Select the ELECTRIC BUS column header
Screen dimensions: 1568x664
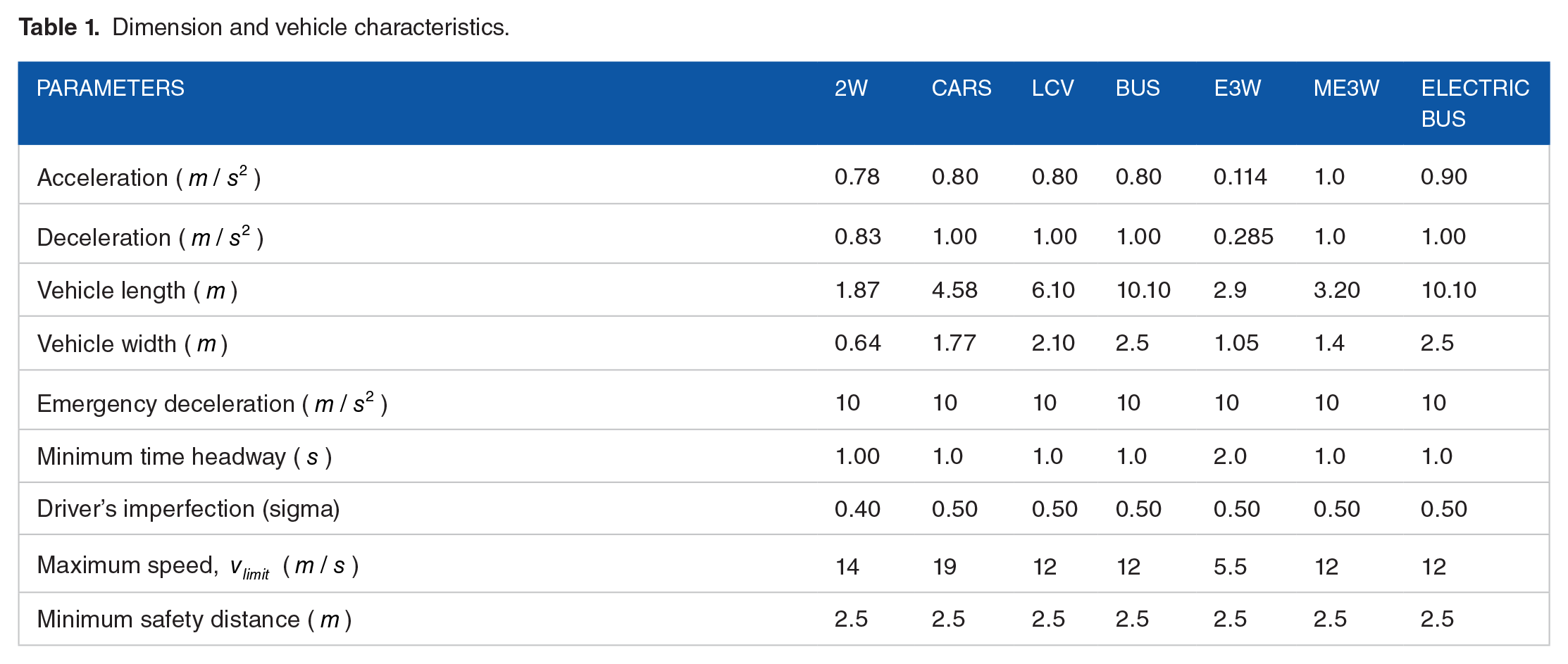[1475, 104]
